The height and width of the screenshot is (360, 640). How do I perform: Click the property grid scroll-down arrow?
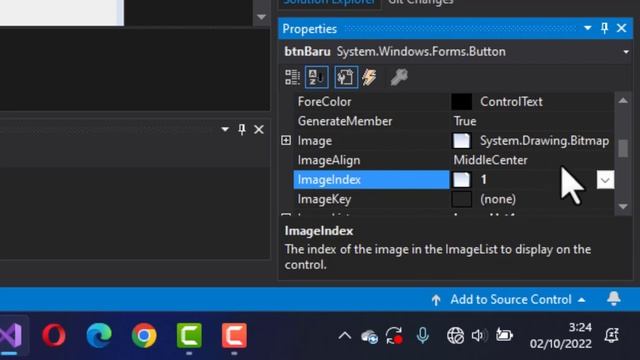pos(623,207)
